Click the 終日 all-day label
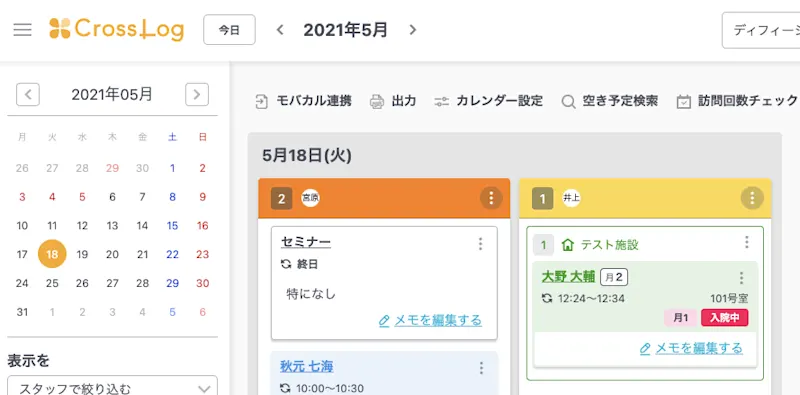This screenshot has height=395, width=800. 308,264
